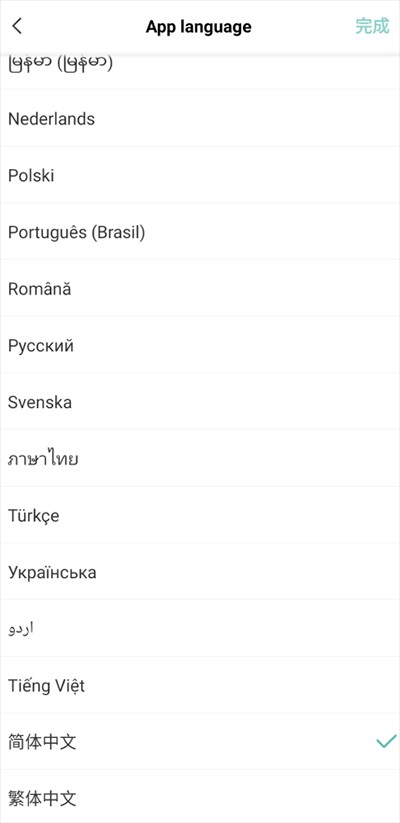This screenshot has width=400, height=823.
Task: Tap the back arrow icon
Action: (17, 26)
